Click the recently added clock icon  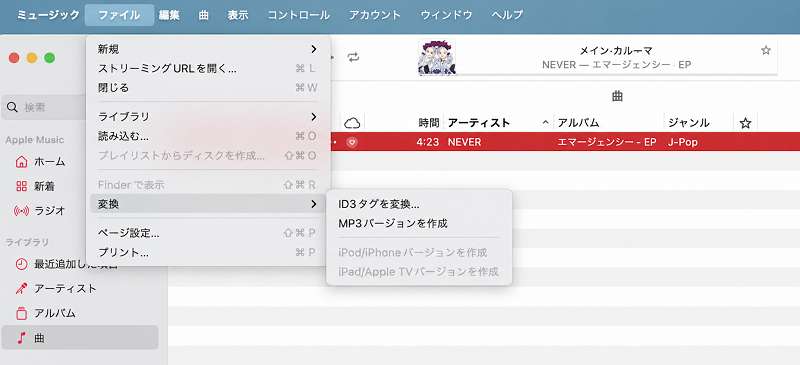pos(21,264)
